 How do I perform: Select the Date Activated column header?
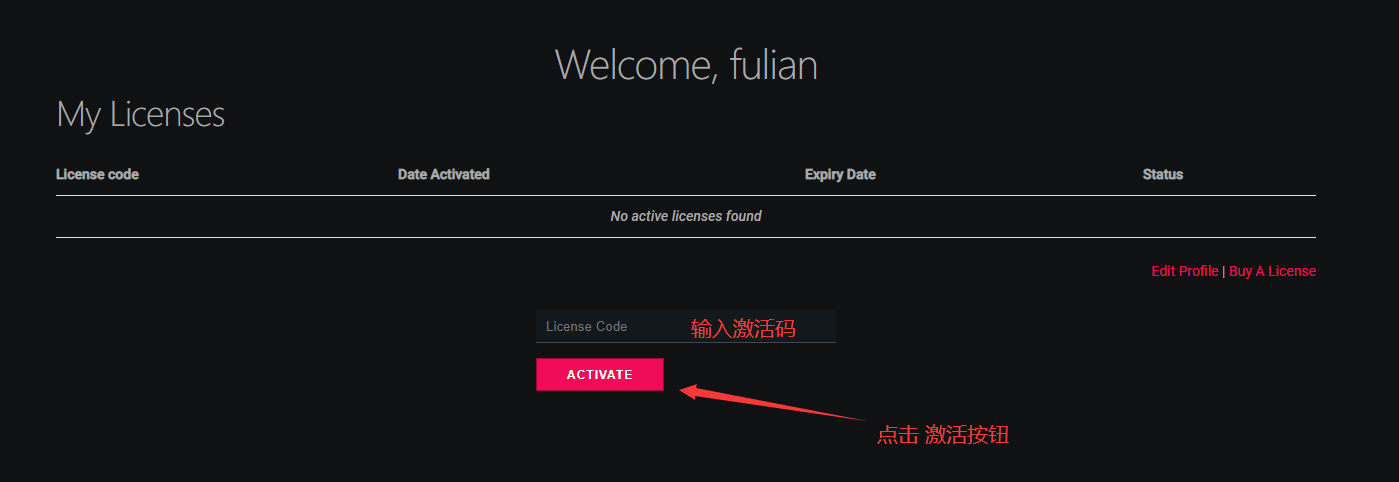coord(443,174)
